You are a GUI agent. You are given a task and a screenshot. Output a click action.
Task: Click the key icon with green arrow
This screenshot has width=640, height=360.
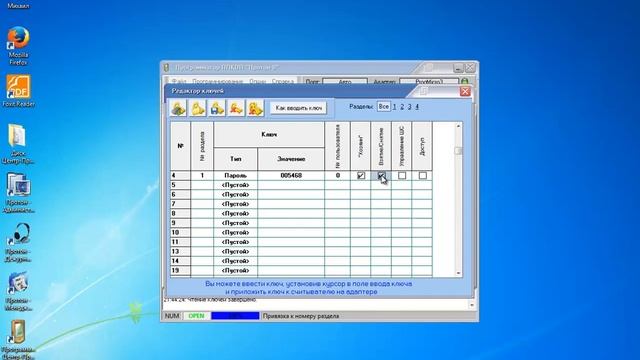tap(178, 108)
